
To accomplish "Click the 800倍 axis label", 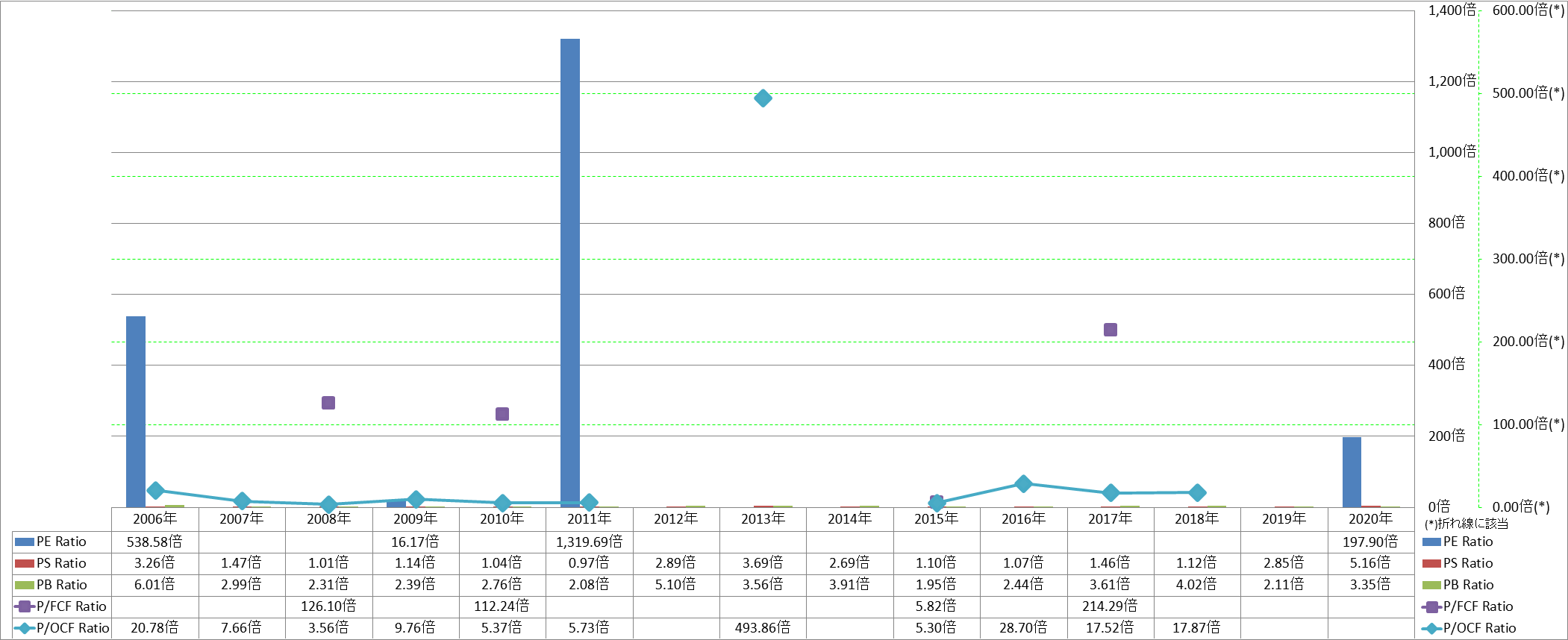I will (1446, 223).
